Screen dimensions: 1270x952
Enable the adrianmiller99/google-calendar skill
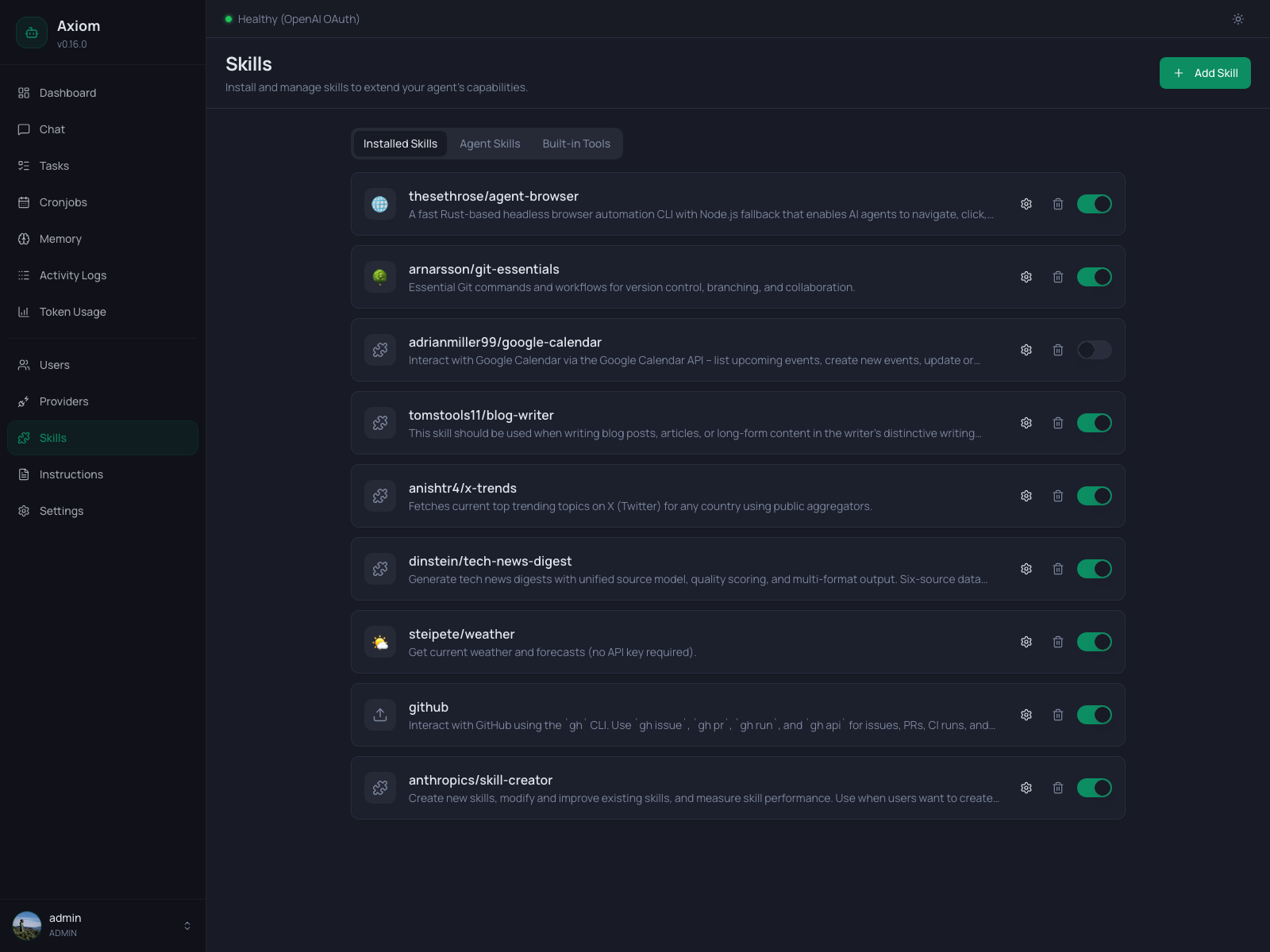pyautogui.click(x=1094, y=350)
